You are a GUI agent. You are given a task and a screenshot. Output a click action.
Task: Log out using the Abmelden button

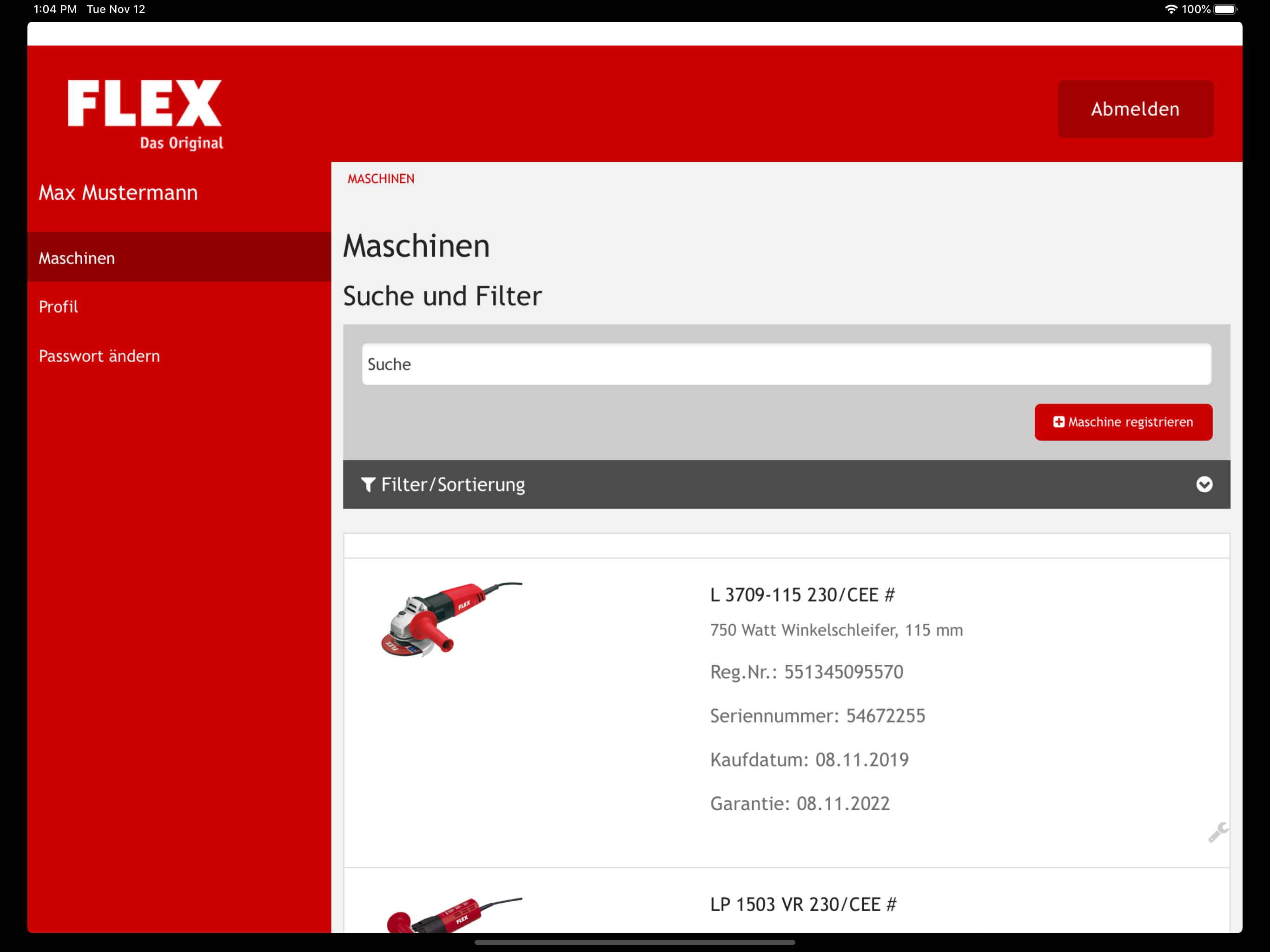[x=1135, y=109]
